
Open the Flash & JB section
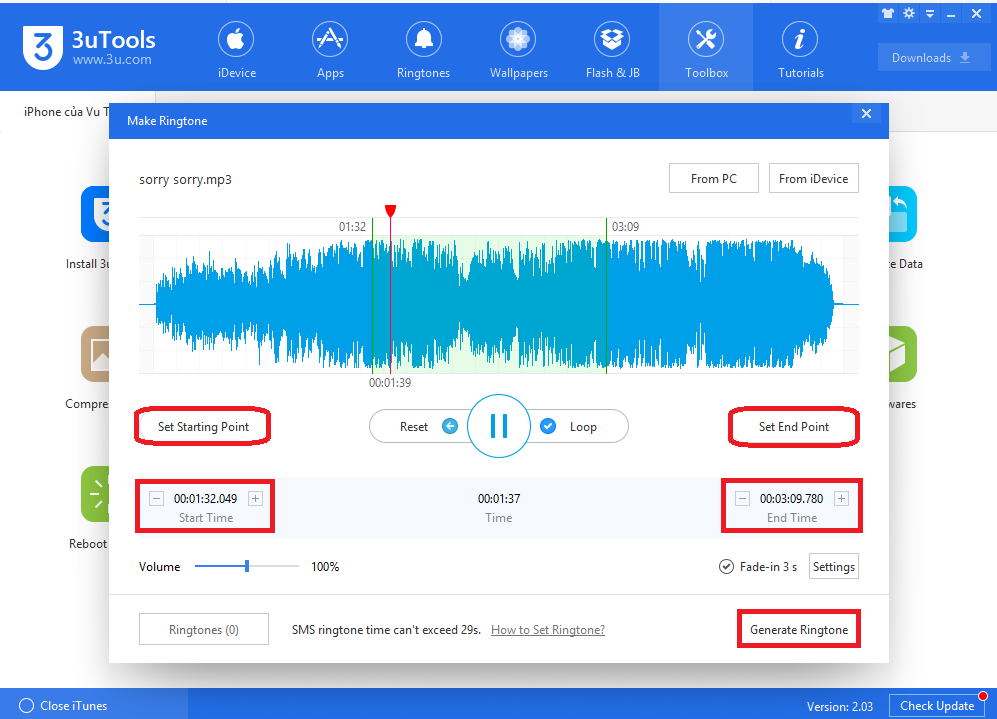coord(612,50)
